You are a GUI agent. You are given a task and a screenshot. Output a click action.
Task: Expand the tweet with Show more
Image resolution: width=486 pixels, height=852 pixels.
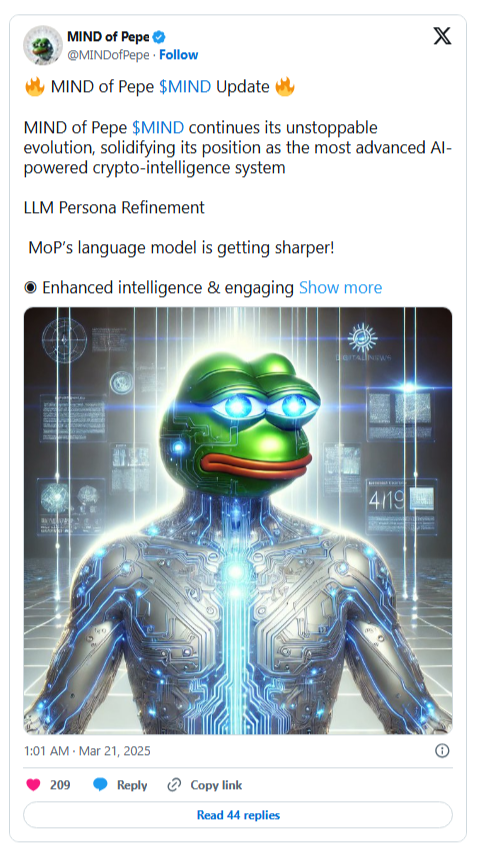click(x=340, y=287)
